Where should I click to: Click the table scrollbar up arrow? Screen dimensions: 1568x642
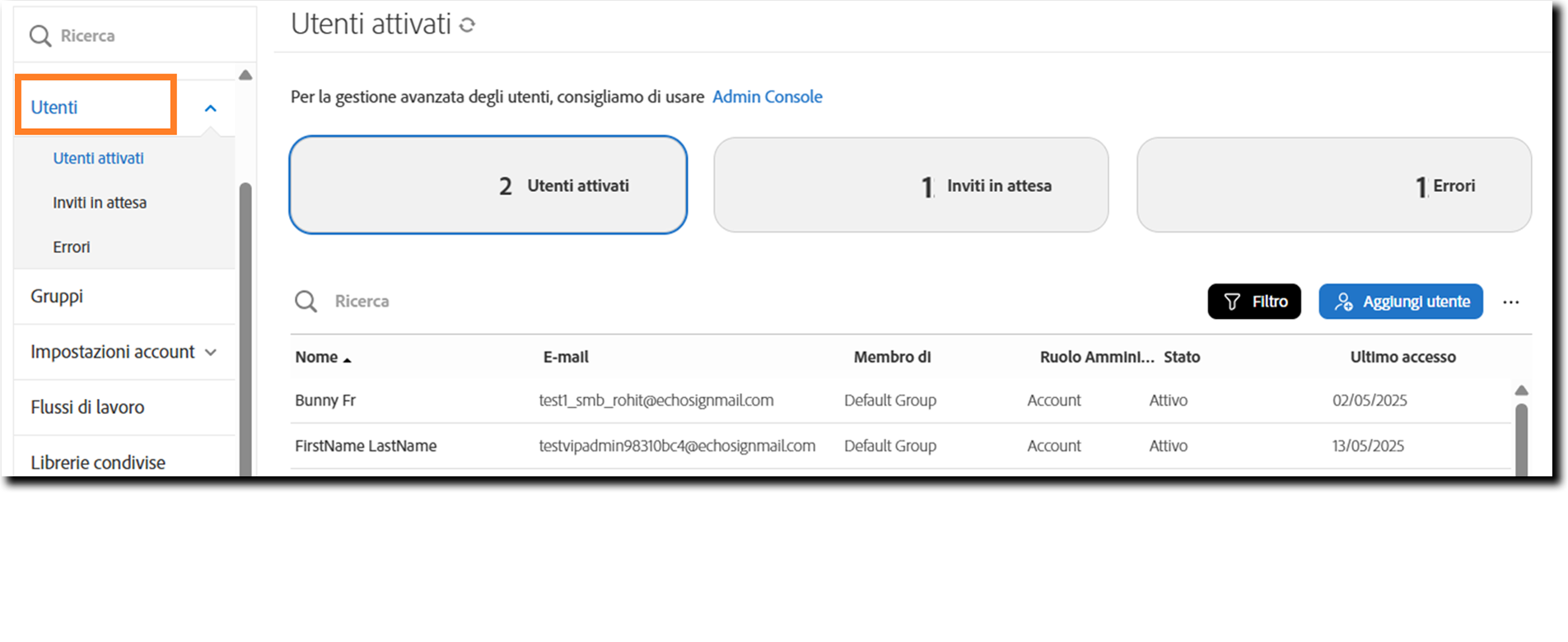[x=1521, y=391]
